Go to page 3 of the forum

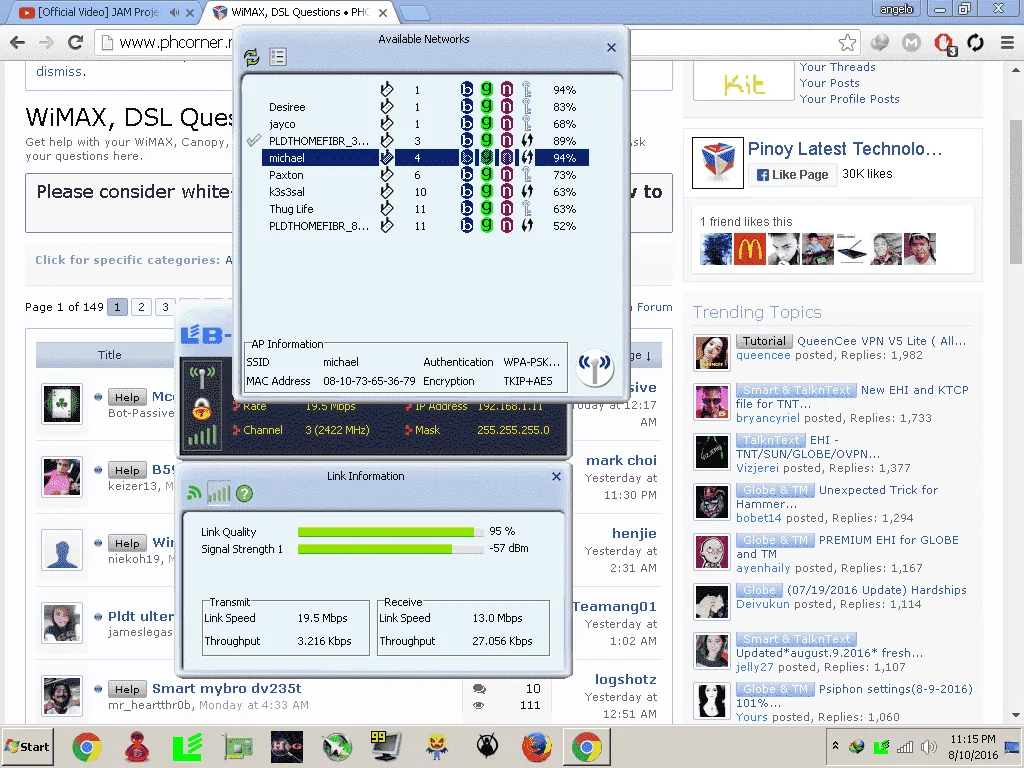pos(165,307)
